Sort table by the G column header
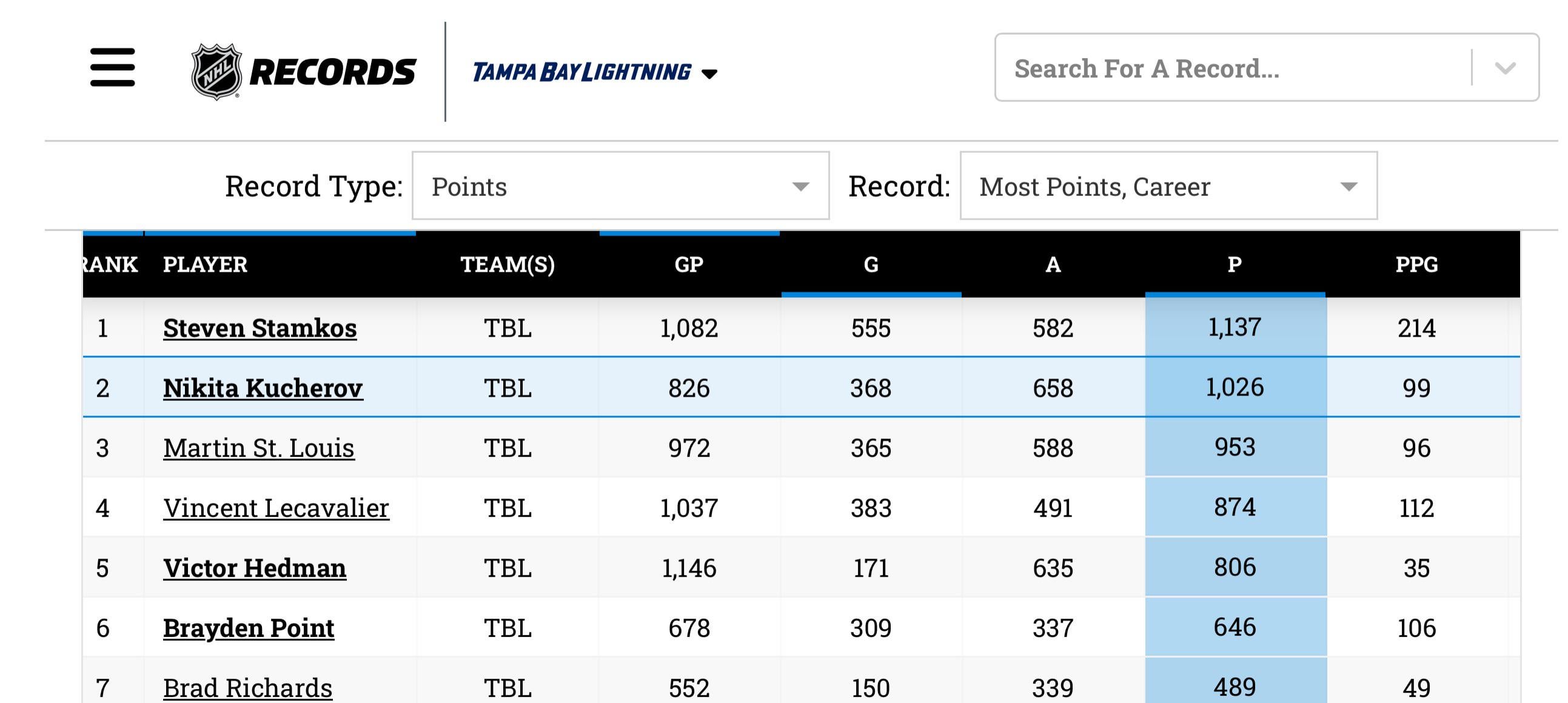 pos(871,265)
